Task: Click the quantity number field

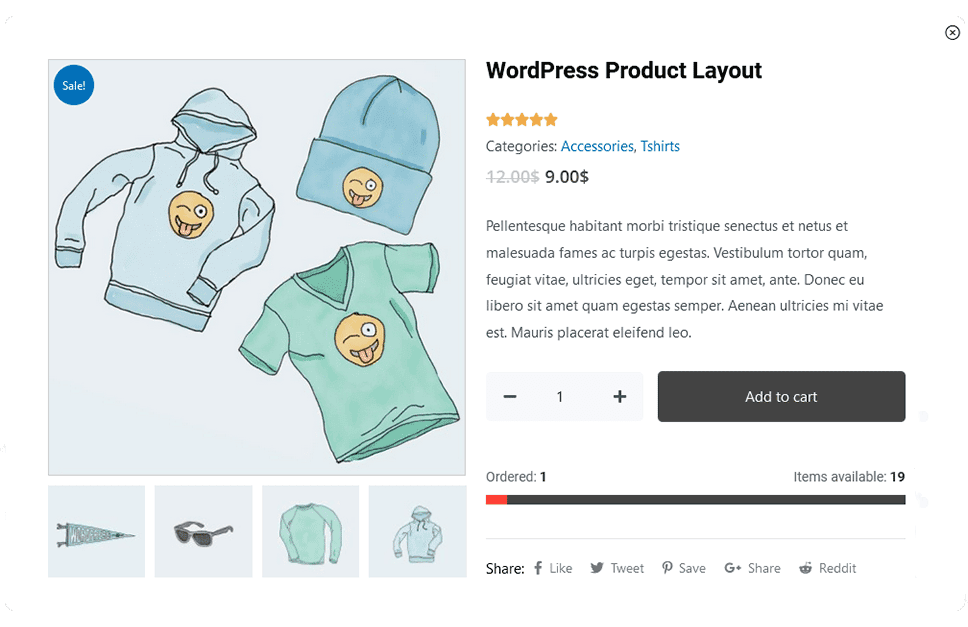Action: (560, 397)
